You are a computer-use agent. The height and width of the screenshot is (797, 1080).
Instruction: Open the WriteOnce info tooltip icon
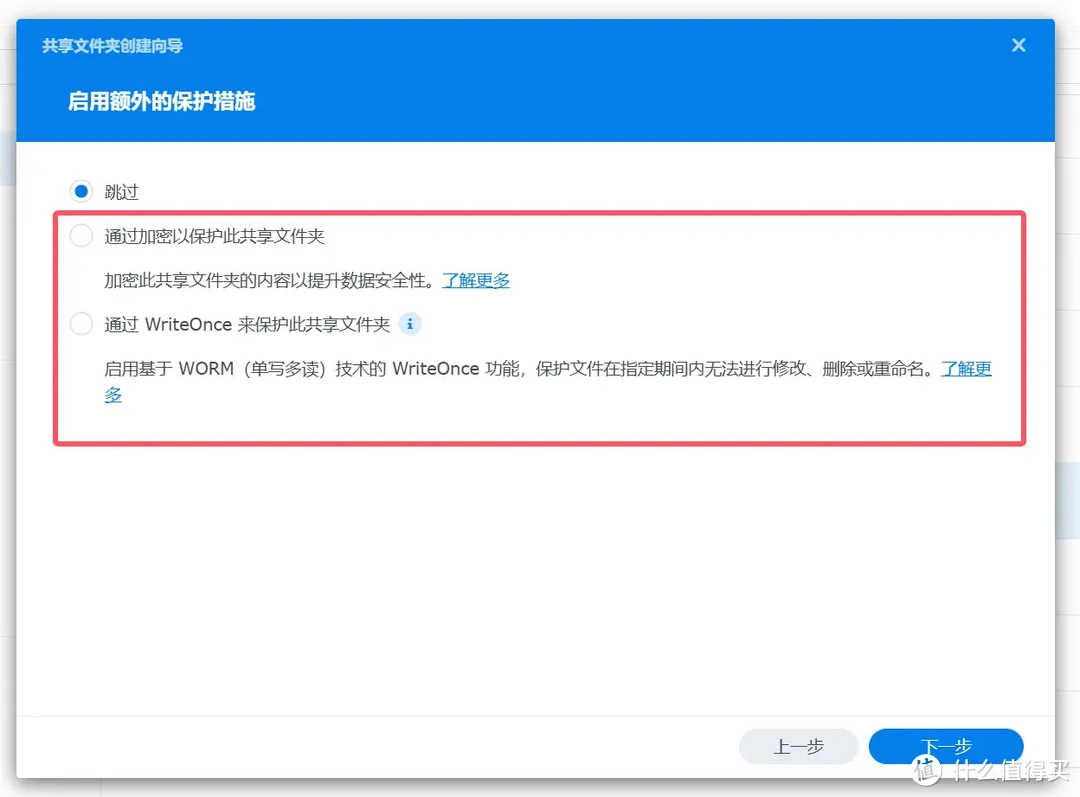click(409, 323)
